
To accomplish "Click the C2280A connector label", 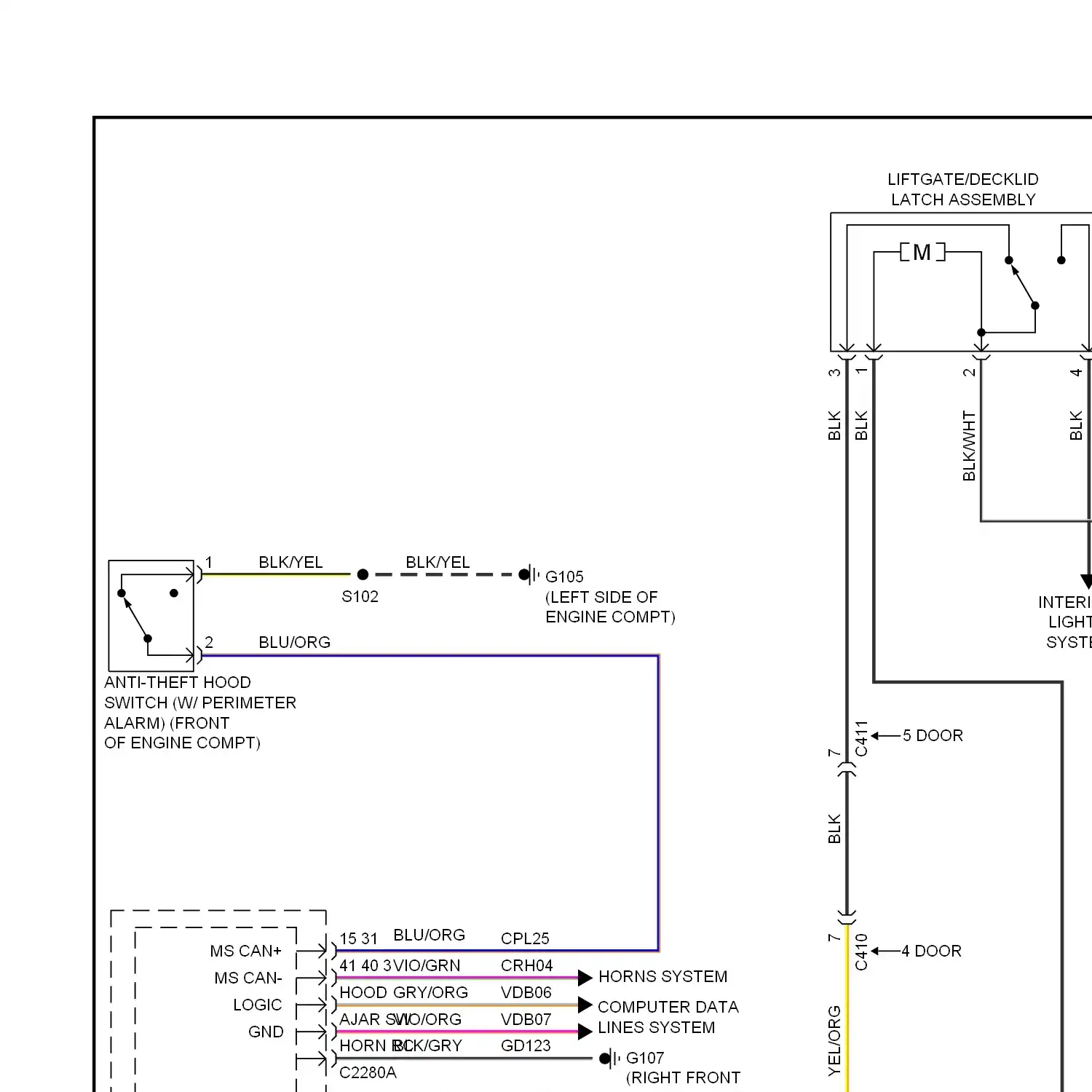I will [x=368, y=1072].
